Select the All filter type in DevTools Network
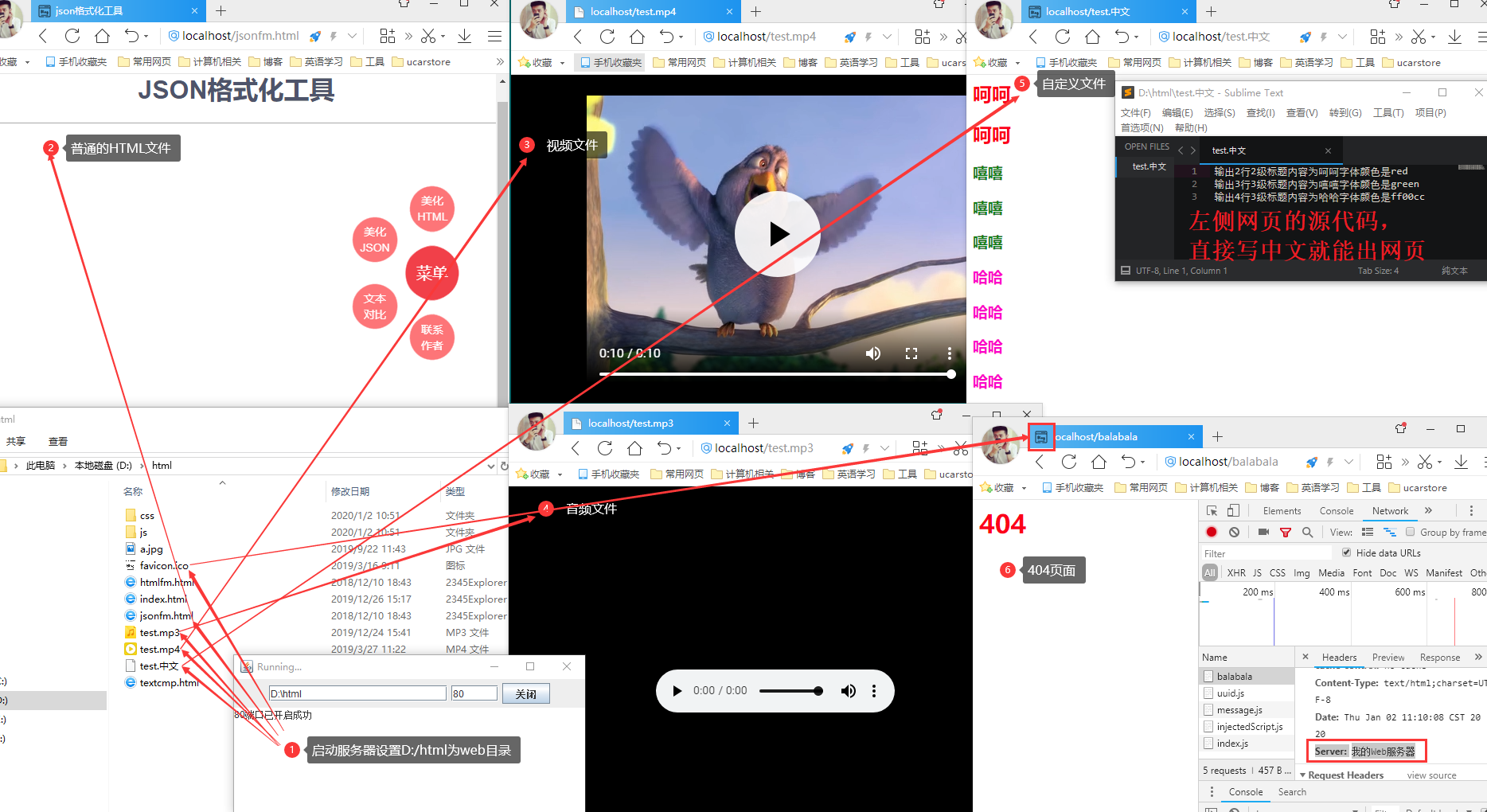 1210,572
